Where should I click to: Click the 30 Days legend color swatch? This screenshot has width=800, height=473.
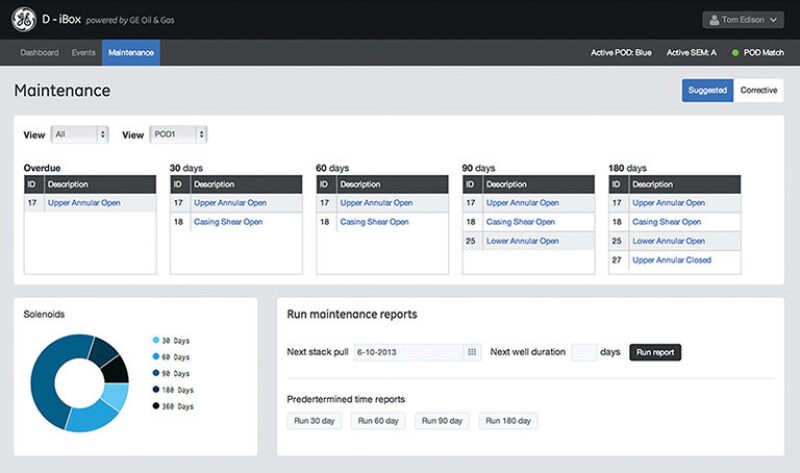155,341
